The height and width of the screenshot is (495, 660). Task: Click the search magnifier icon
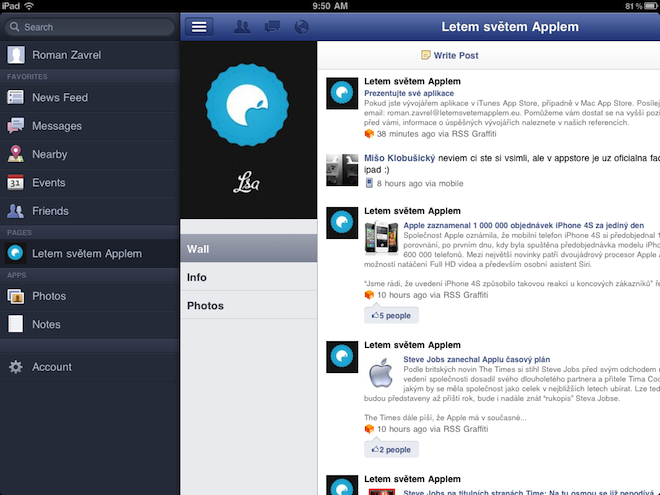tap(15, 27)
